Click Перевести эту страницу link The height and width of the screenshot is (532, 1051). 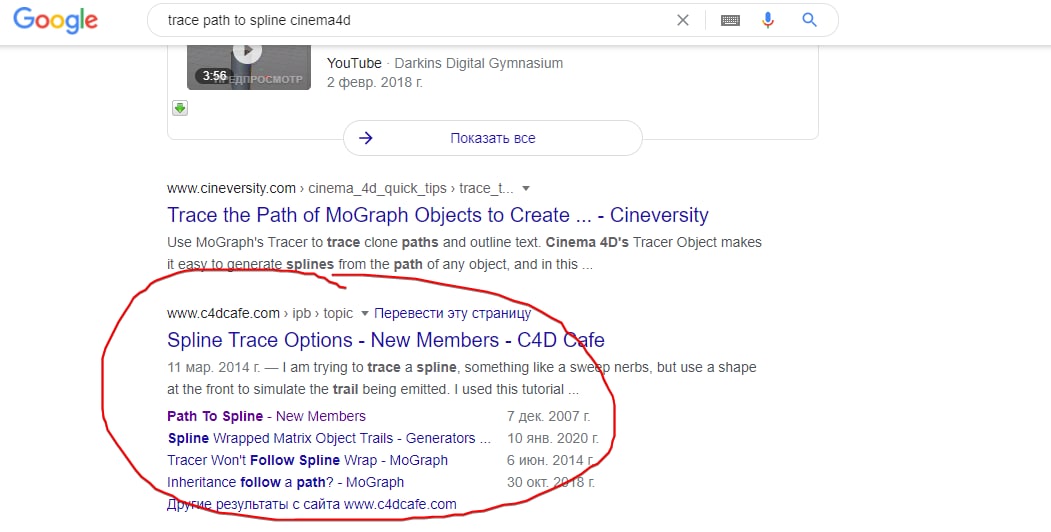pyautogui.click(x=452, y=313)
